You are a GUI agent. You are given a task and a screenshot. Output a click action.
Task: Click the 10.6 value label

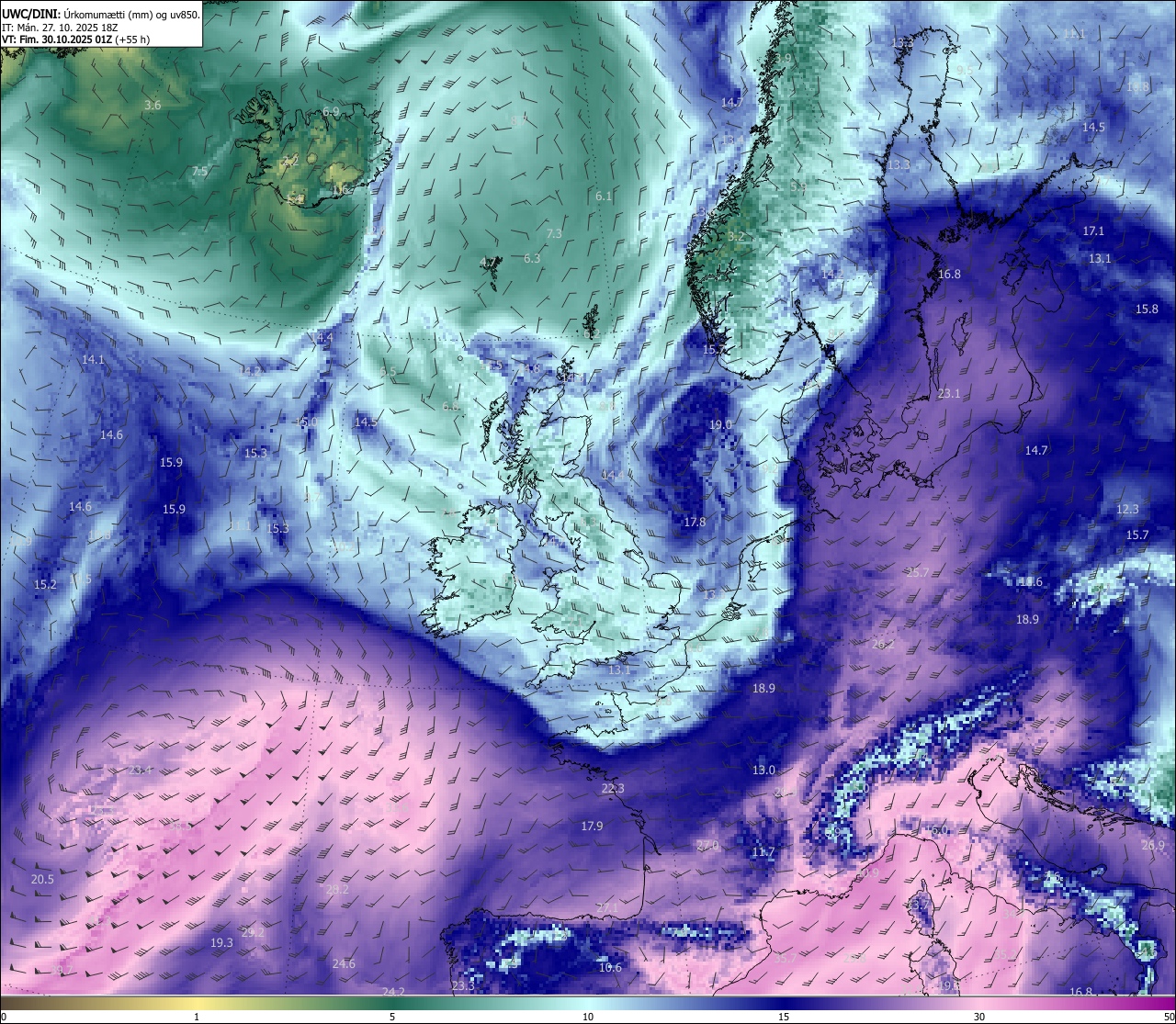(x=610, y=968)
